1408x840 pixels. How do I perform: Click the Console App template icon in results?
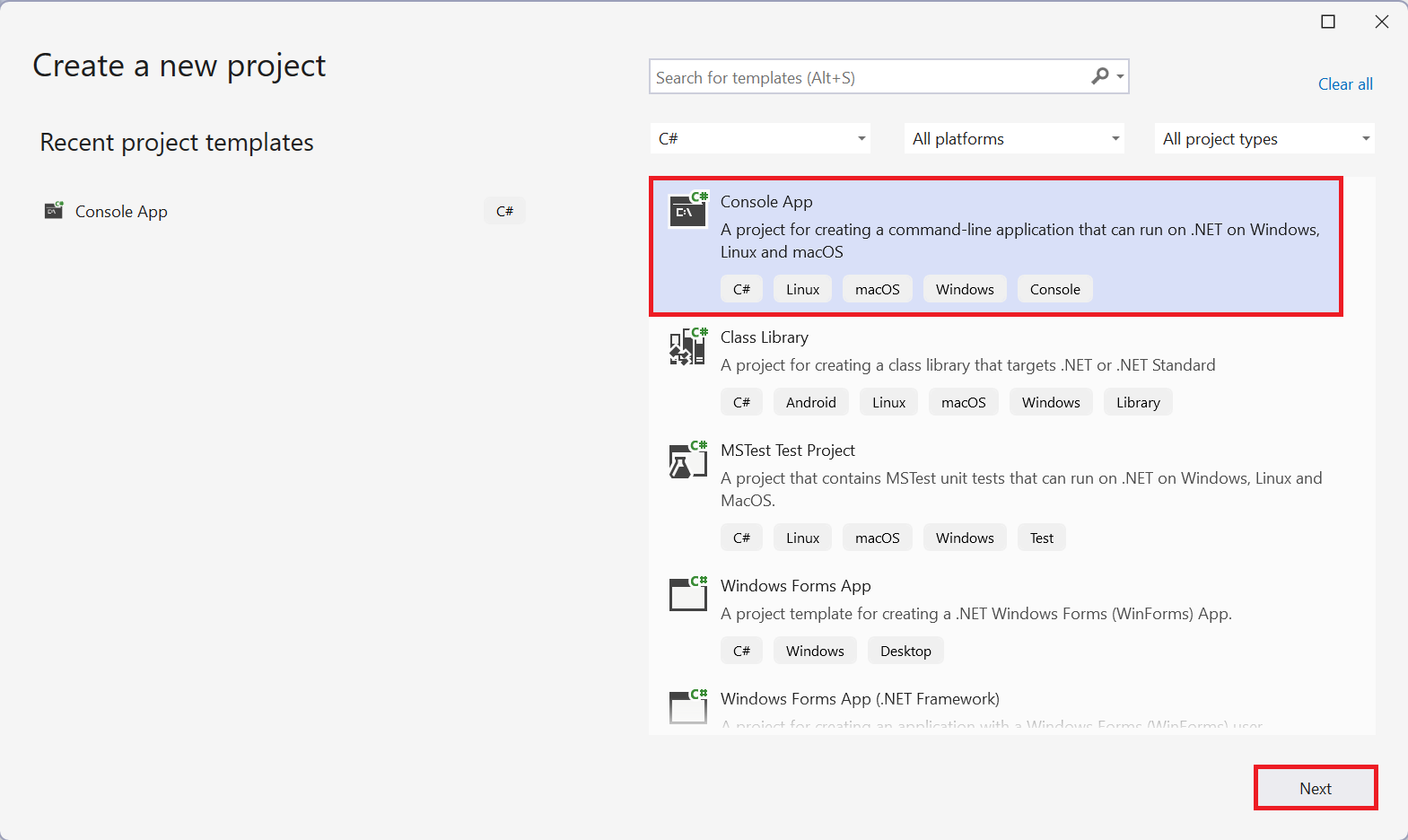pos(688,210)
